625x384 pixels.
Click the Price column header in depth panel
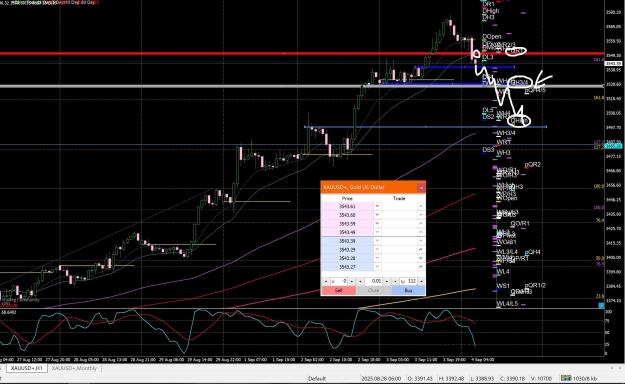347,198
